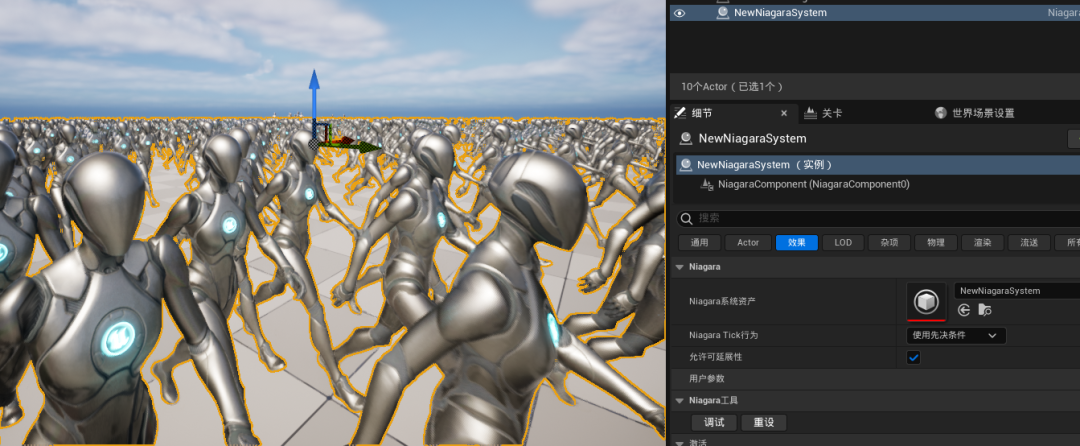Select the 杂项 filter button

click(x=889, y=242)
